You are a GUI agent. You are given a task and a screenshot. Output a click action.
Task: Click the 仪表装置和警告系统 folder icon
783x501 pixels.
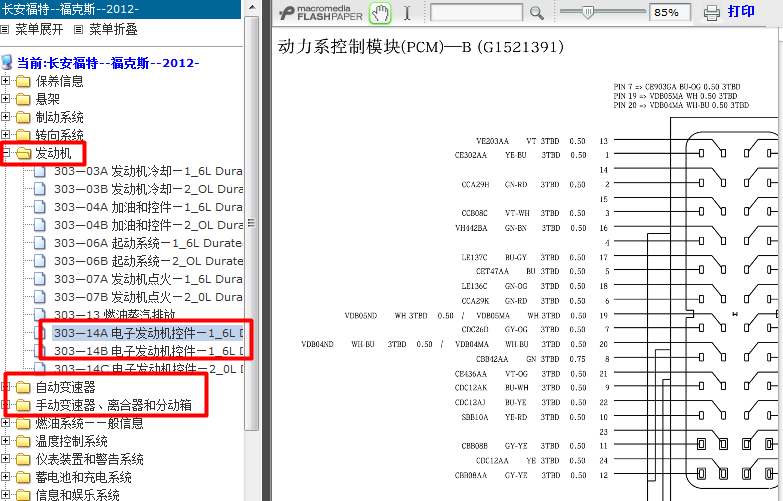point(23,459)
